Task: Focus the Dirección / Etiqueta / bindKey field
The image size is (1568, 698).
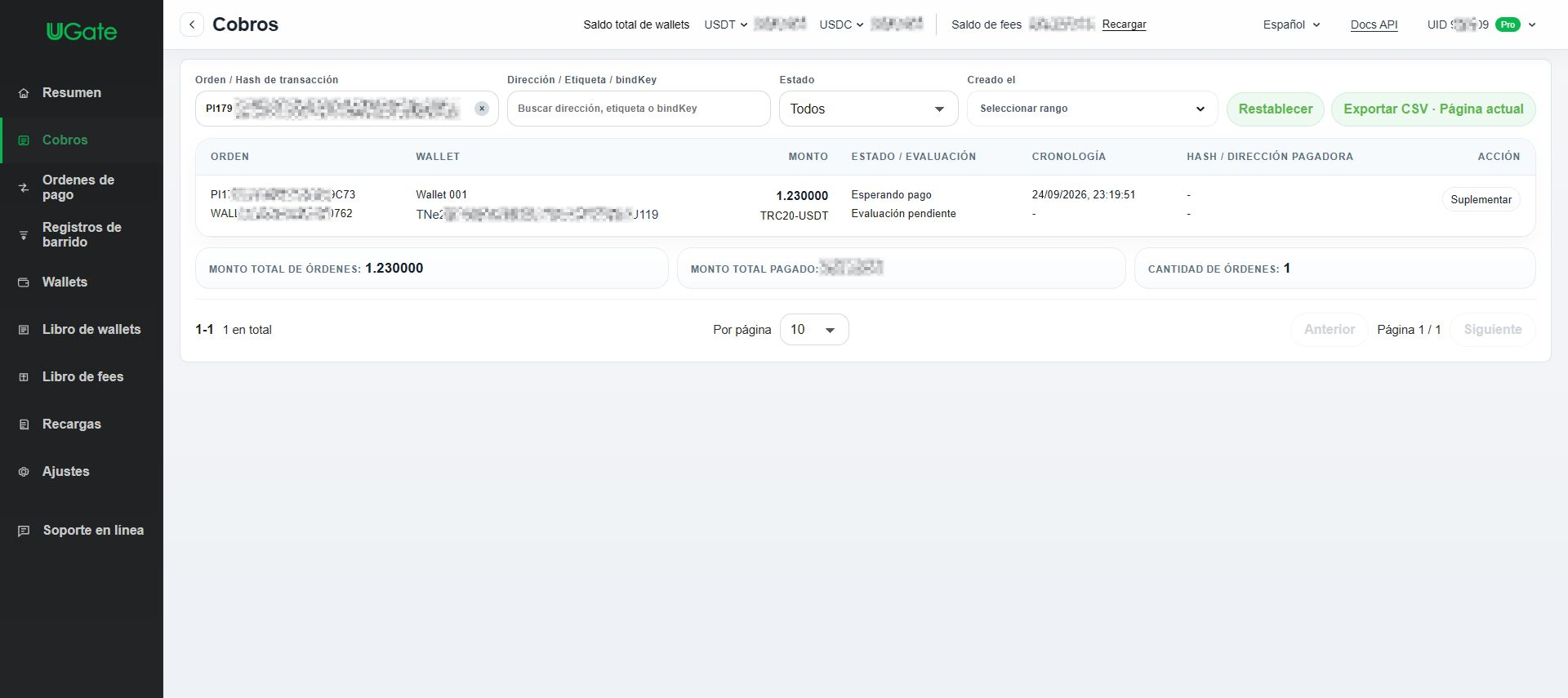Action: (x=639, y=109)
